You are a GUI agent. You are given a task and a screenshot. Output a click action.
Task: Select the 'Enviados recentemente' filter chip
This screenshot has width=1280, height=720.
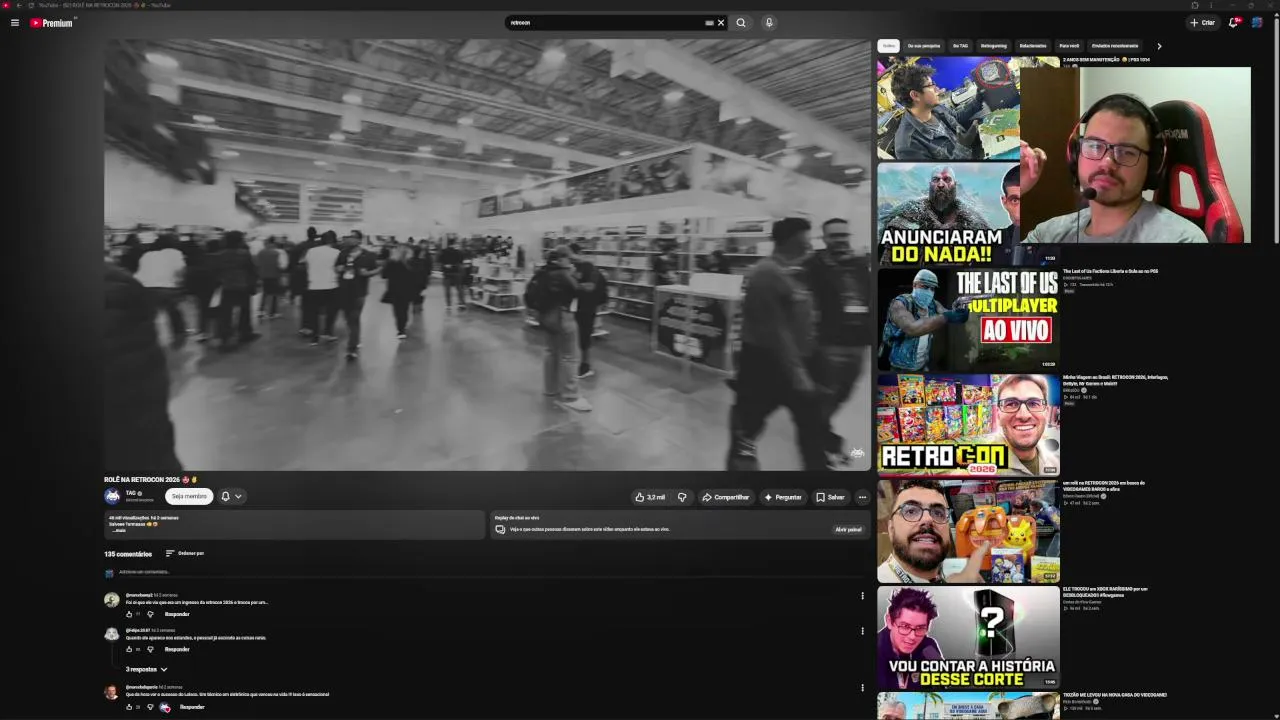coord(1115,46)
